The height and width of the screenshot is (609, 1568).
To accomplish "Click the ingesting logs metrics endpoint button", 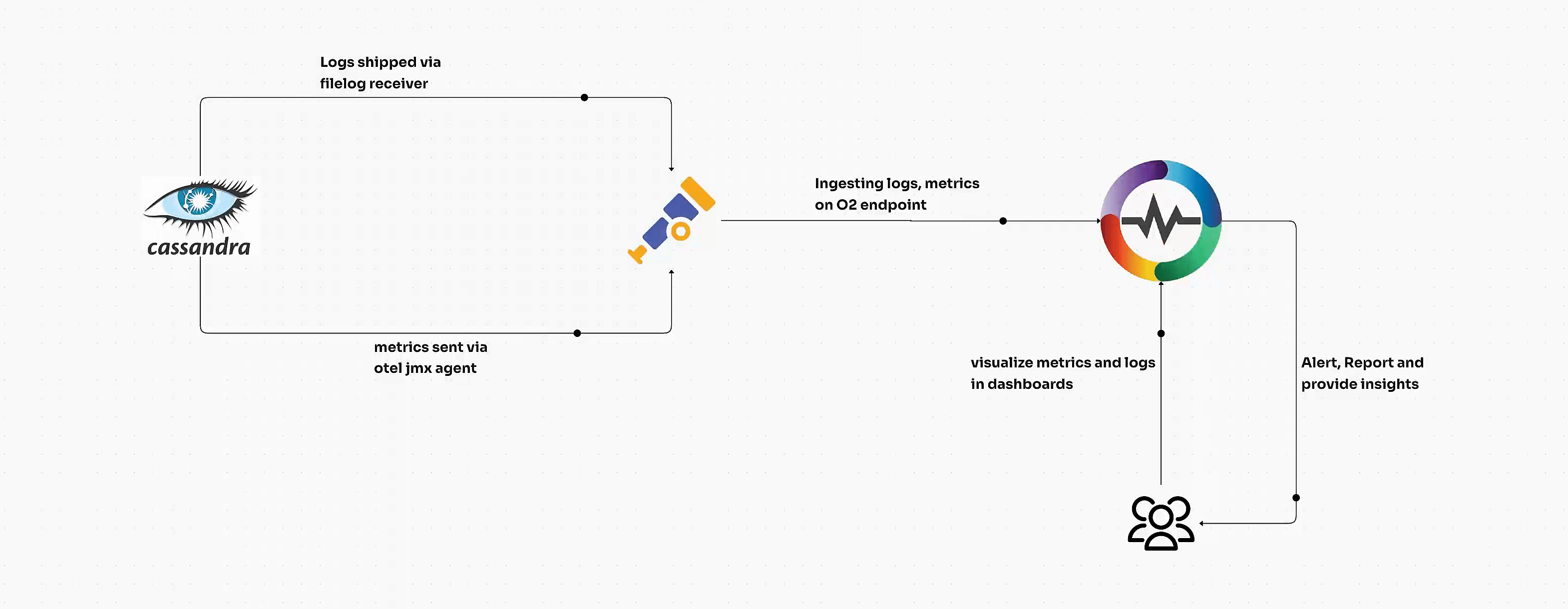I will click(1004, 221).
